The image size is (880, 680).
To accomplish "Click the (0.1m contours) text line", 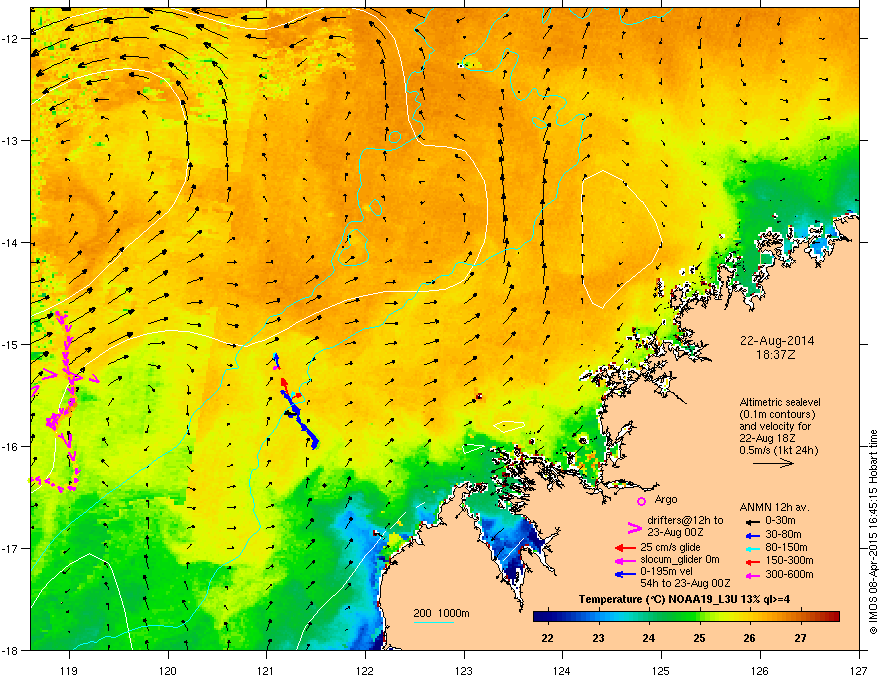I will 777,415.
